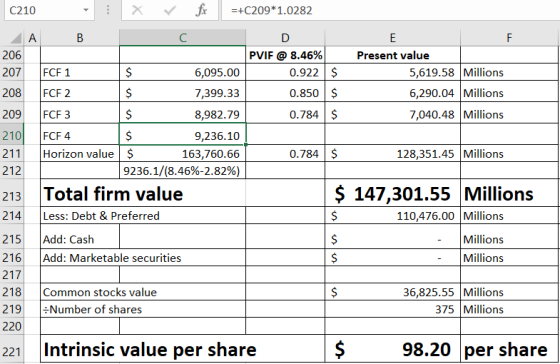
Task: Click the PVIF cell showing 0.922
Action: (x=285, y=73)
